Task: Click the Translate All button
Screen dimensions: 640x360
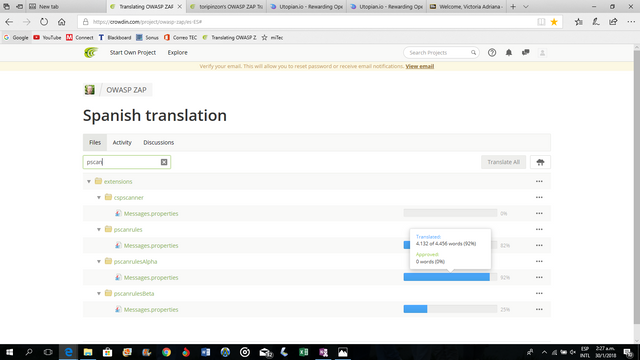Action: [503, 162]
